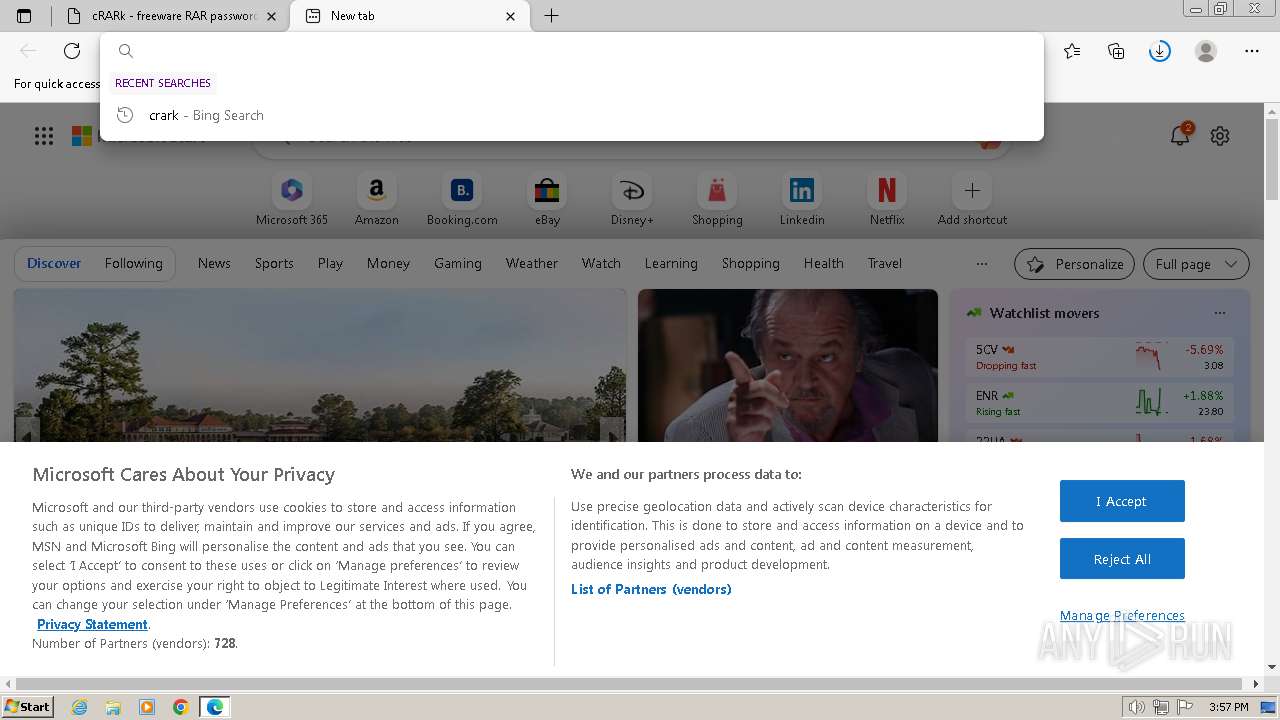
Task: Open Watchlist movers options ellipsis
Action: (x=1219, y=313)
